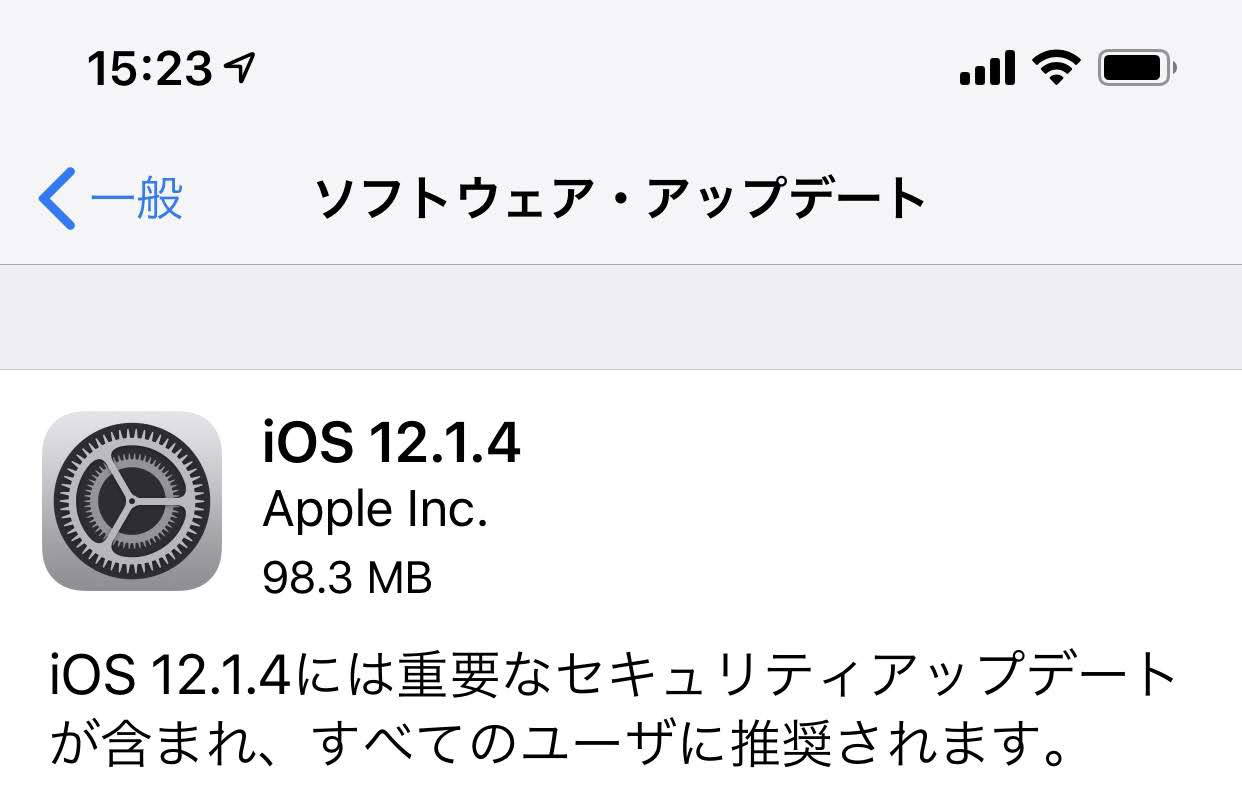Tap the 15:23 clock in status bar
Screen dimensions: 1242x804
(150, 69)
